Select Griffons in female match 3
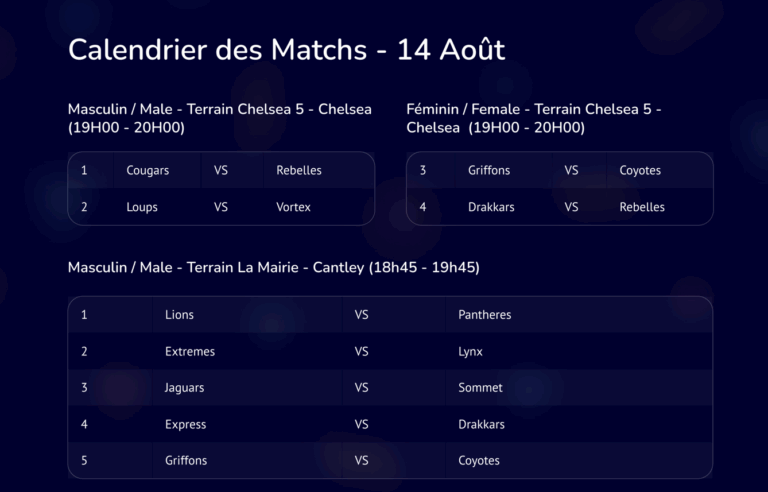The width and height of the screenshot is (768, 492). click(x=489, y=171)
